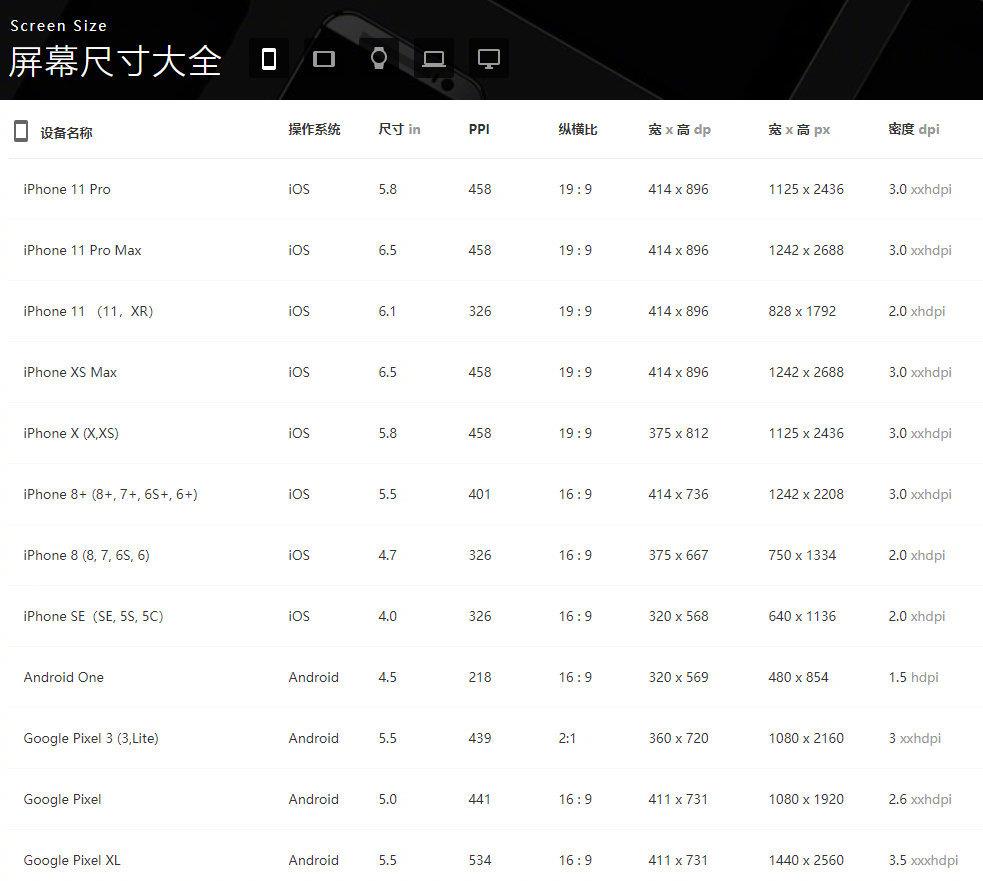This screenshot has height=881, width=983.
Task: Switch to the tablet device category icon
Action: point(323,59)
